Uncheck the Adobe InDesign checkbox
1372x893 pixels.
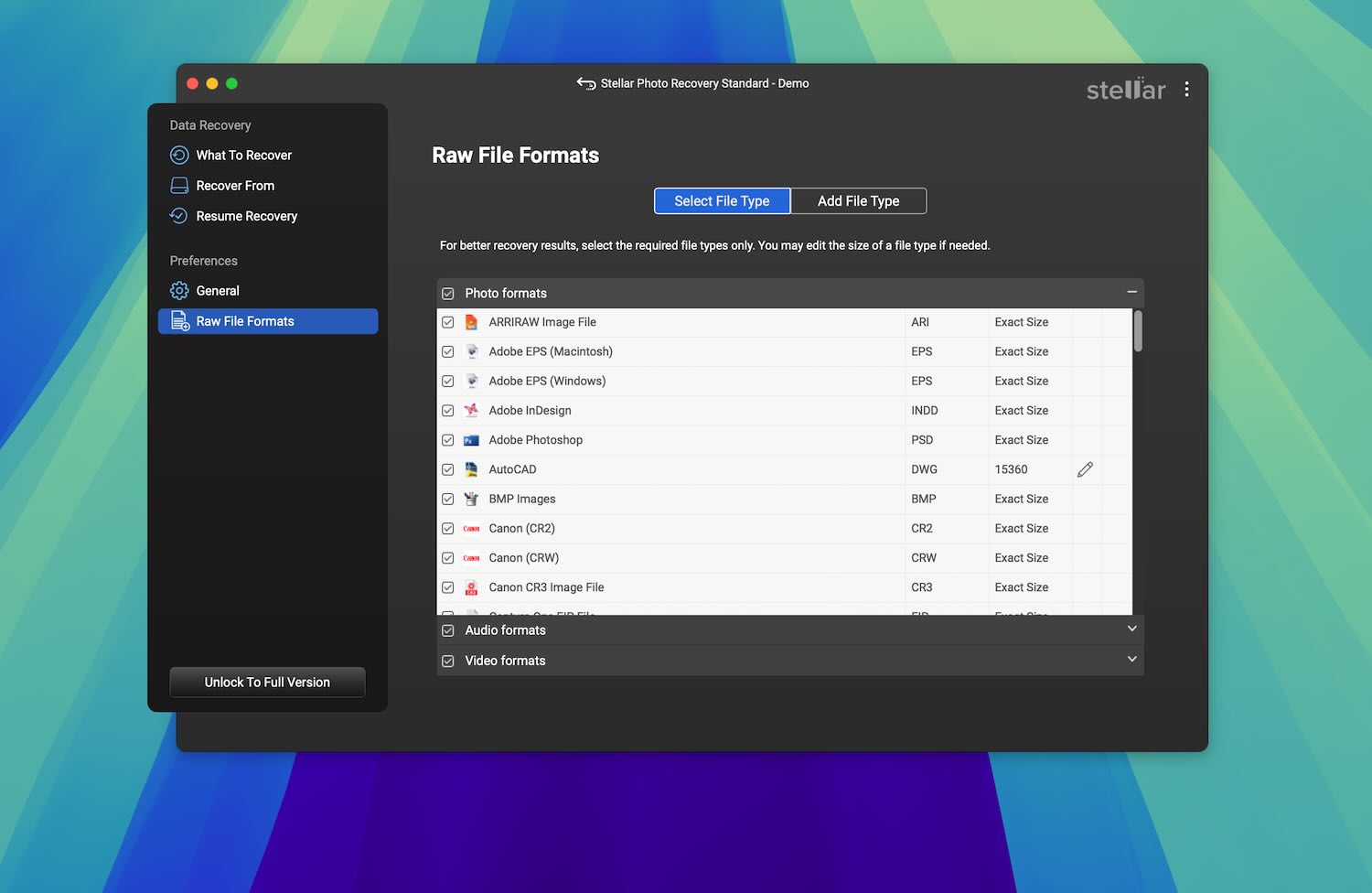pos(448,411)
